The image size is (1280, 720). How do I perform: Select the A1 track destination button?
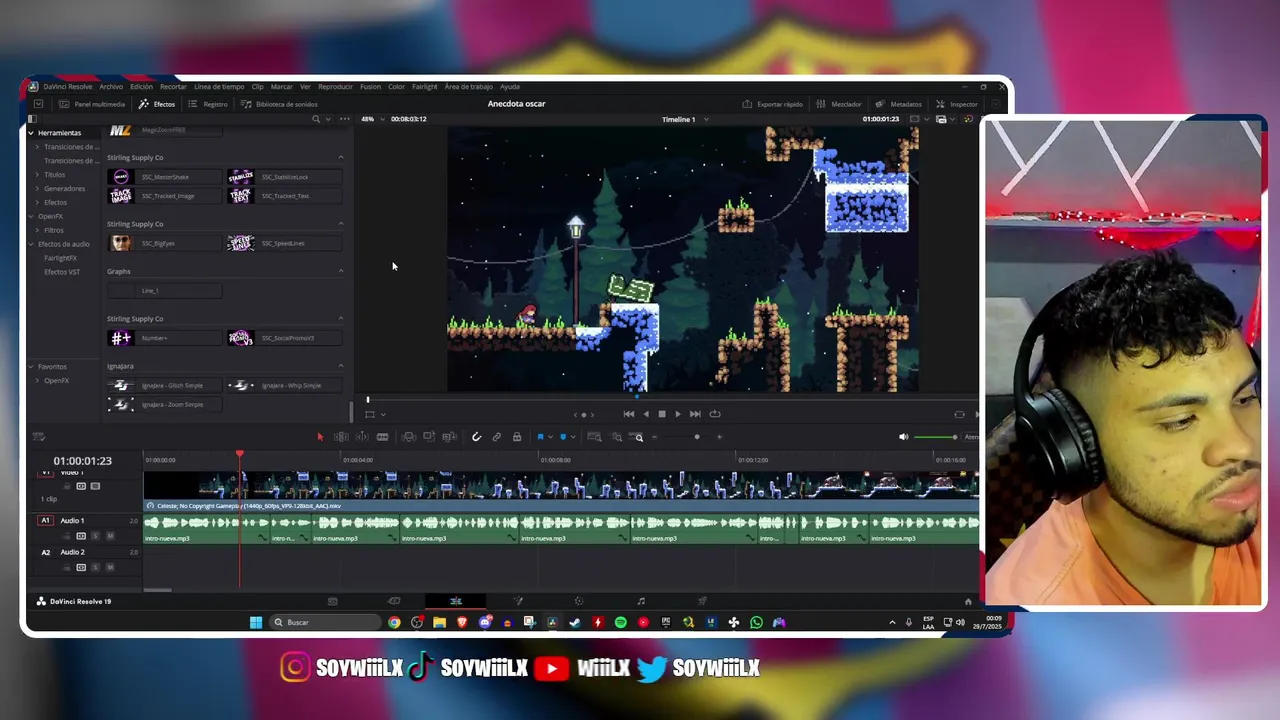(45, 521)
